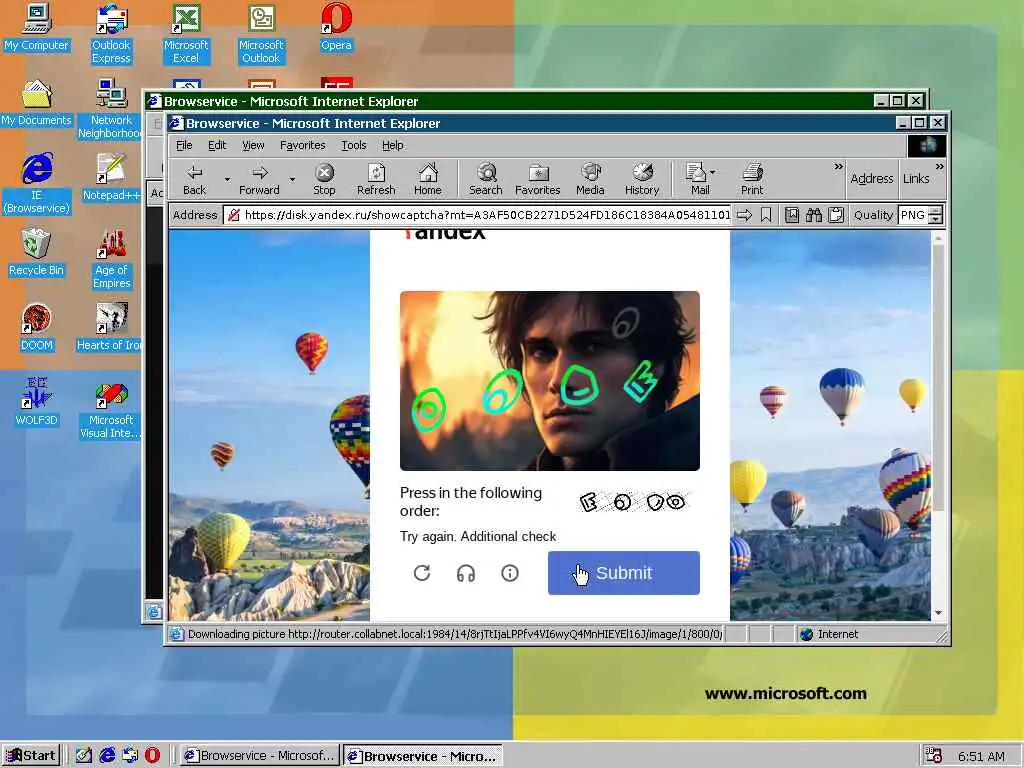Click the Forward toolbar button

click(259, 179)
